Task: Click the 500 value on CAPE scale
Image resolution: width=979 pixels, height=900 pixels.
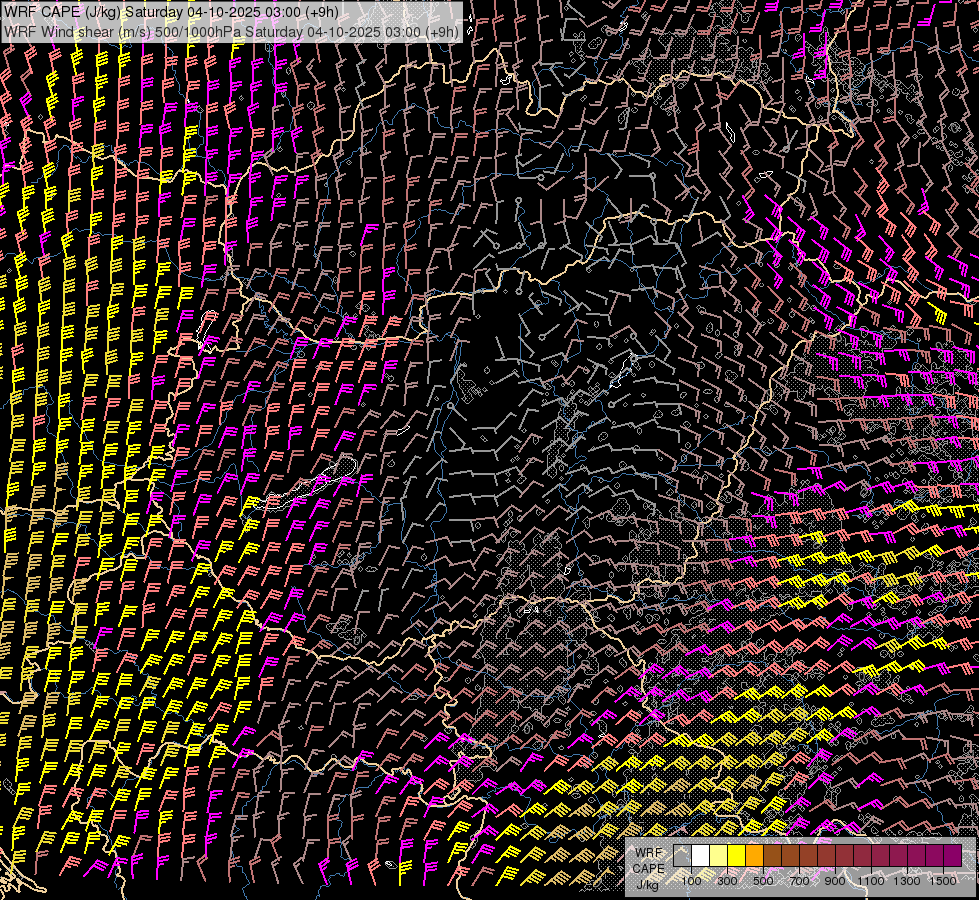Action: click(x=763, y=881)
